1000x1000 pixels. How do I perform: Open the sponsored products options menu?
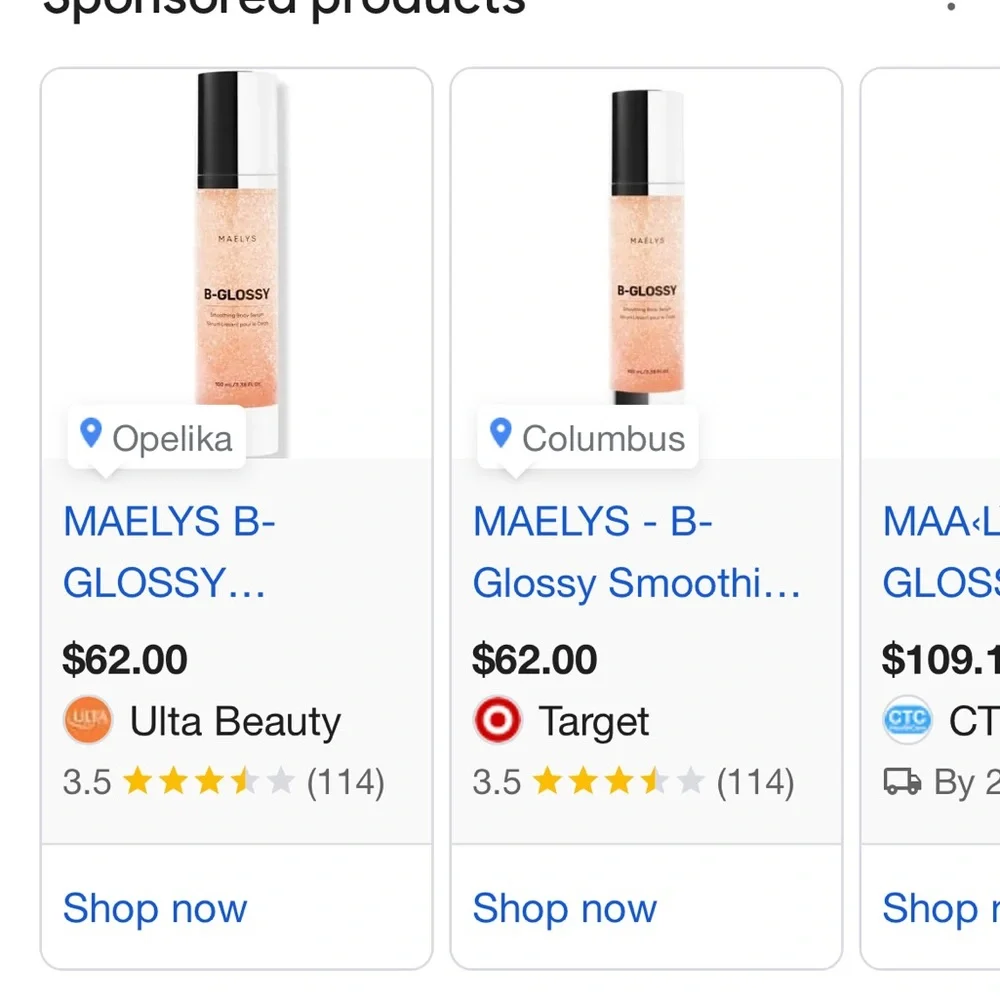(x=951, y=8)
